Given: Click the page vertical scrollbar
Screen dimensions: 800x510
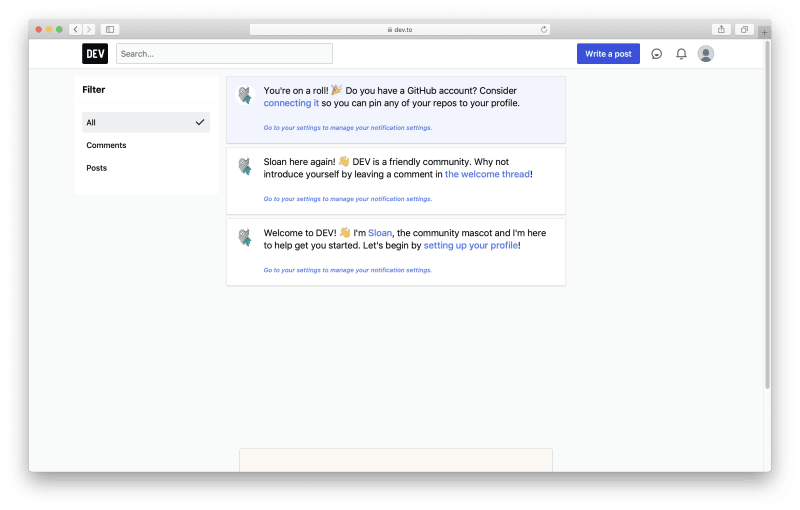Looking at the screenshot, I should tap(767, 214).
